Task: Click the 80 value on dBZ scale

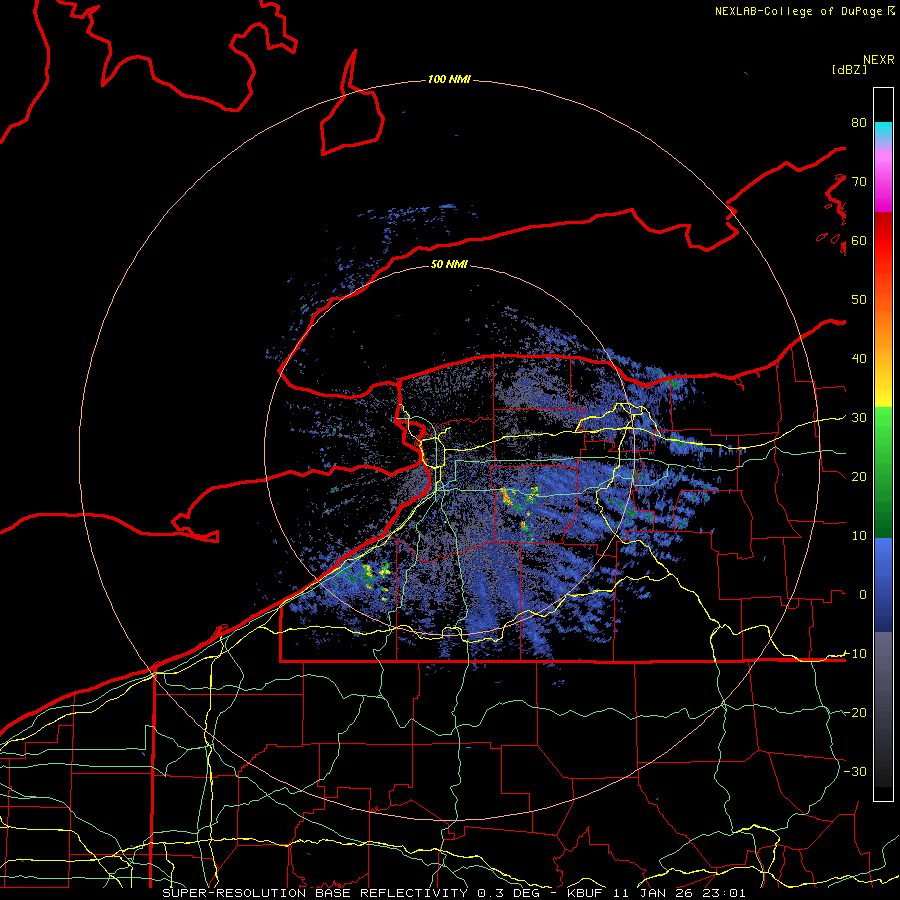Action: [x=859, y=122]
